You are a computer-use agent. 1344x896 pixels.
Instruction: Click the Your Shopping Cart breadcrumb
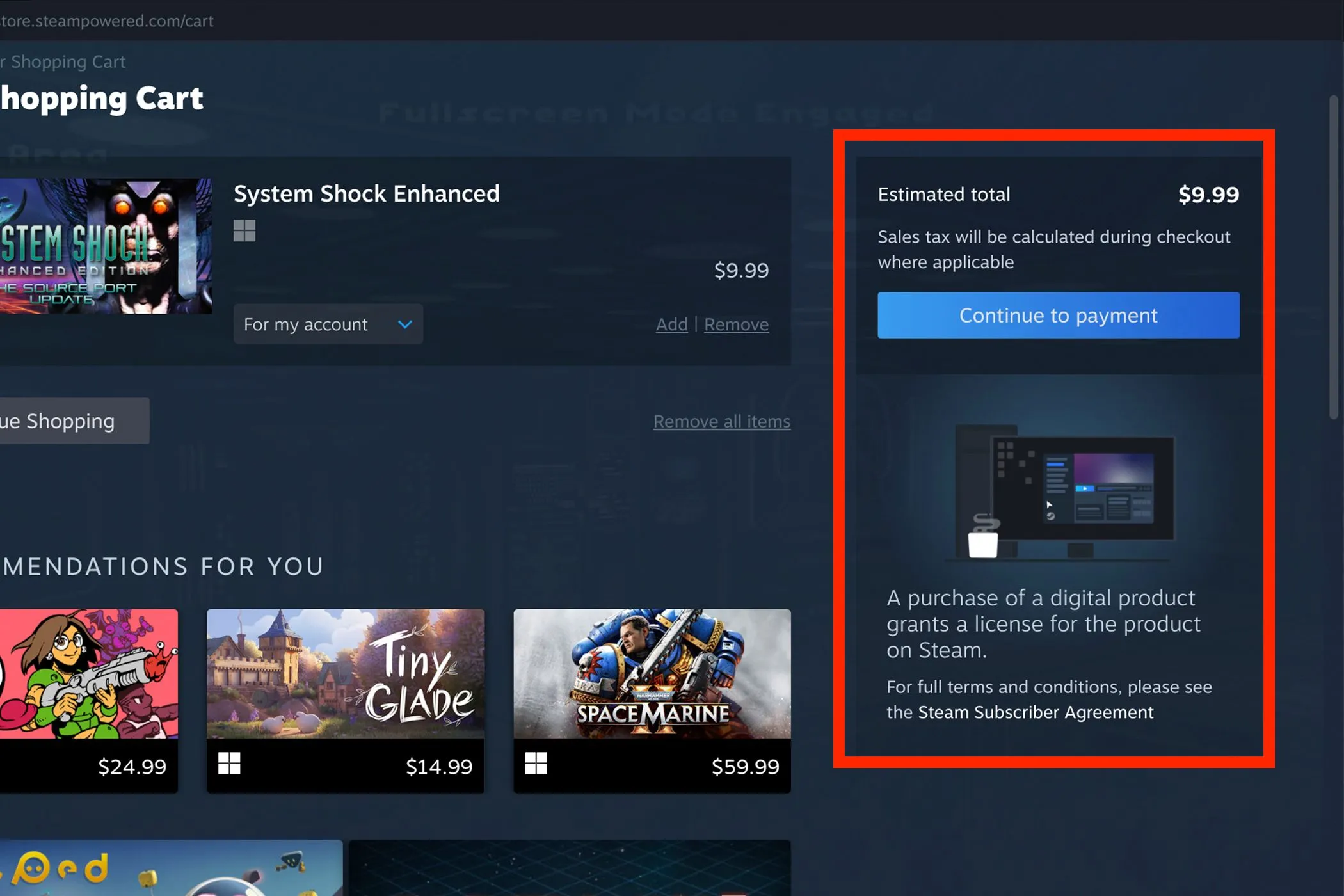coord(63,61)
